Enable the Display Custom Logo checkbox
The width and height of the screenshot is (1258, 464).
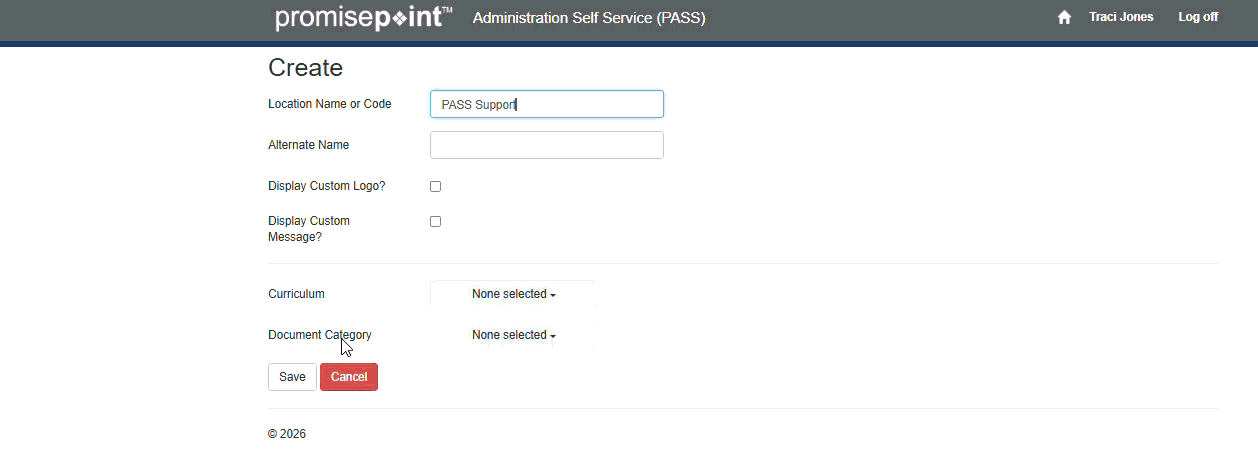click(435, 186)
